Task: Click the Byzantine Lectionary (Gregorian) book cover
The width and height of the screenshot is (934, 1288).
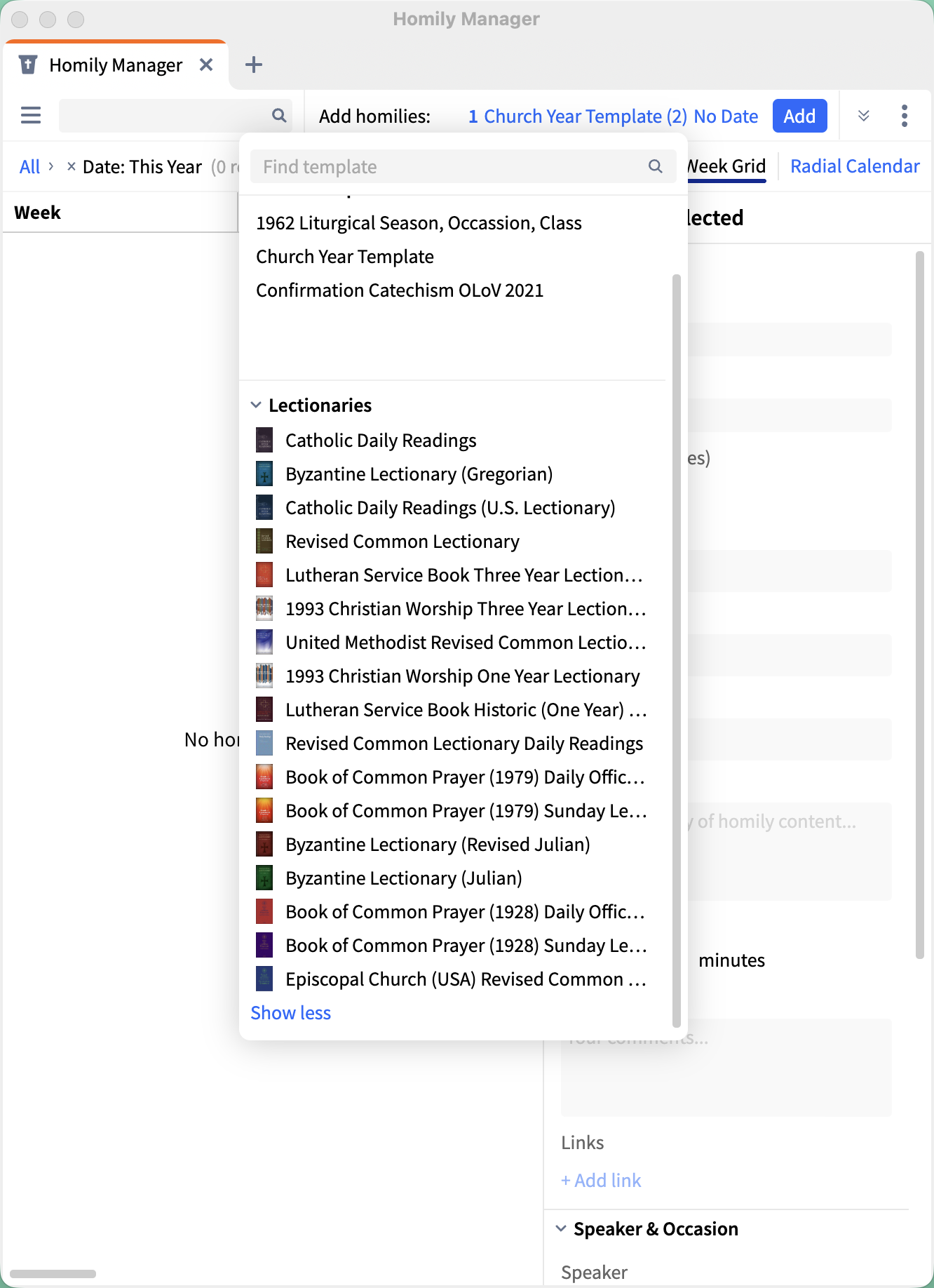Action: click(x=264, y=474)
